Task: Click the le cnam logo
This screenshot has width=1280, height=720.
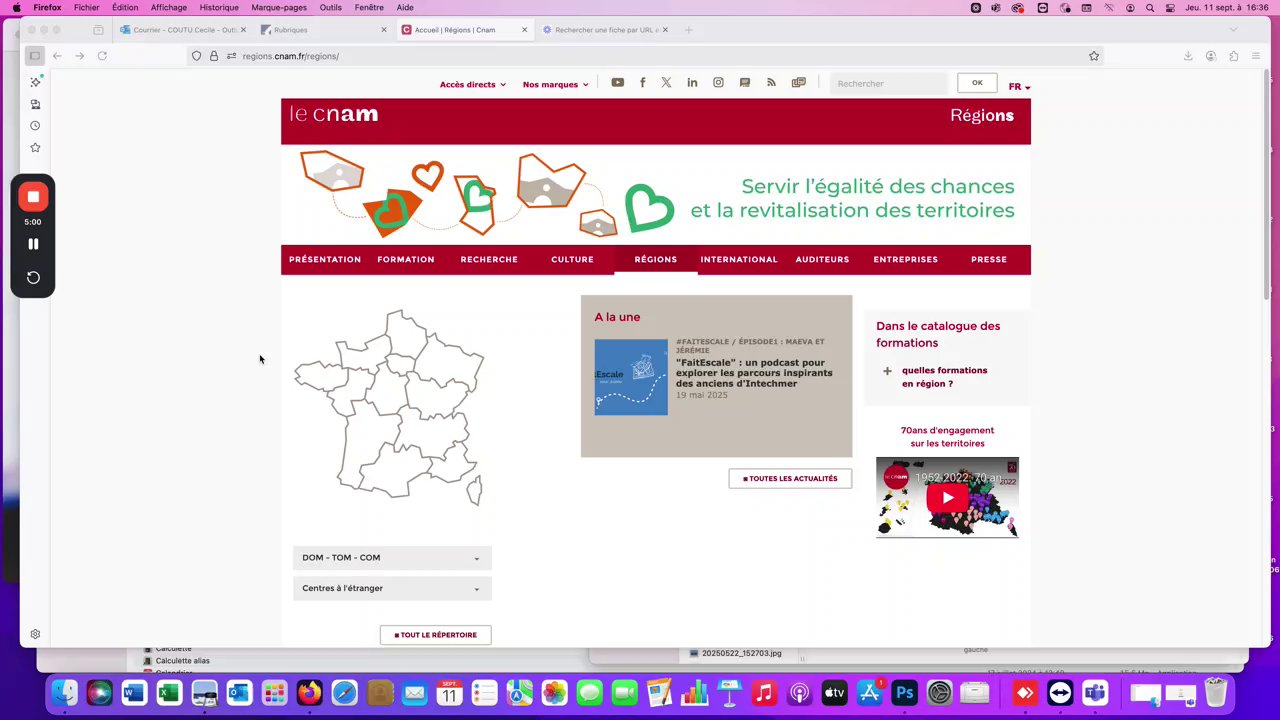Action: pyautogui.click(x=334, y=114)
